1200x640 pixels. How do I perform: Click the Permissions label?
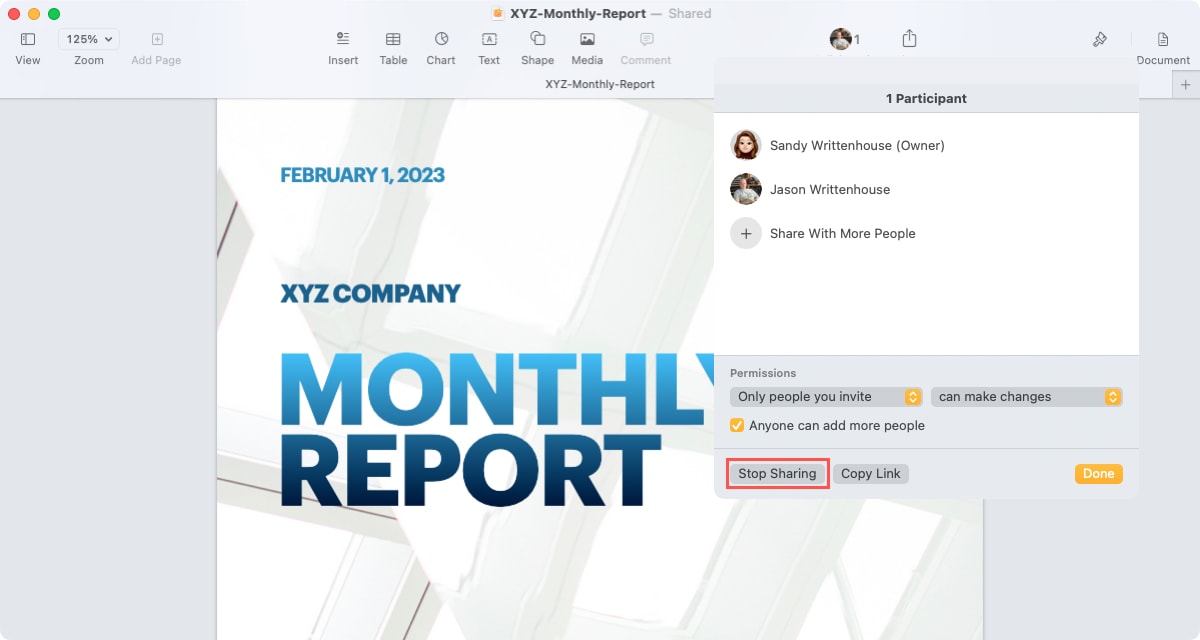point(763,373)
